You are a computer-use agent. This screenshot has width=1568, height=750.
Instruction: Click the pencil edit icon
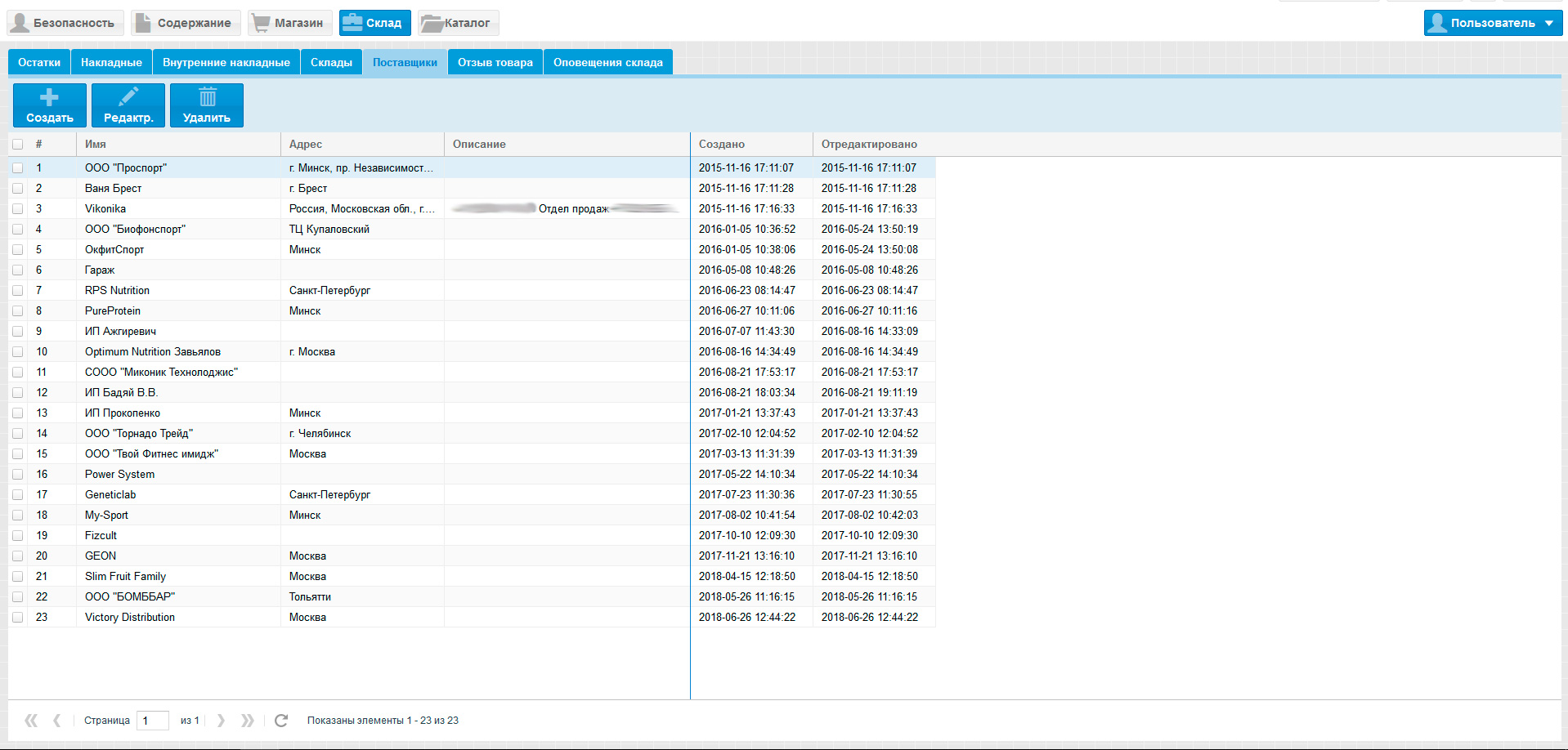[x=128, y=98]
